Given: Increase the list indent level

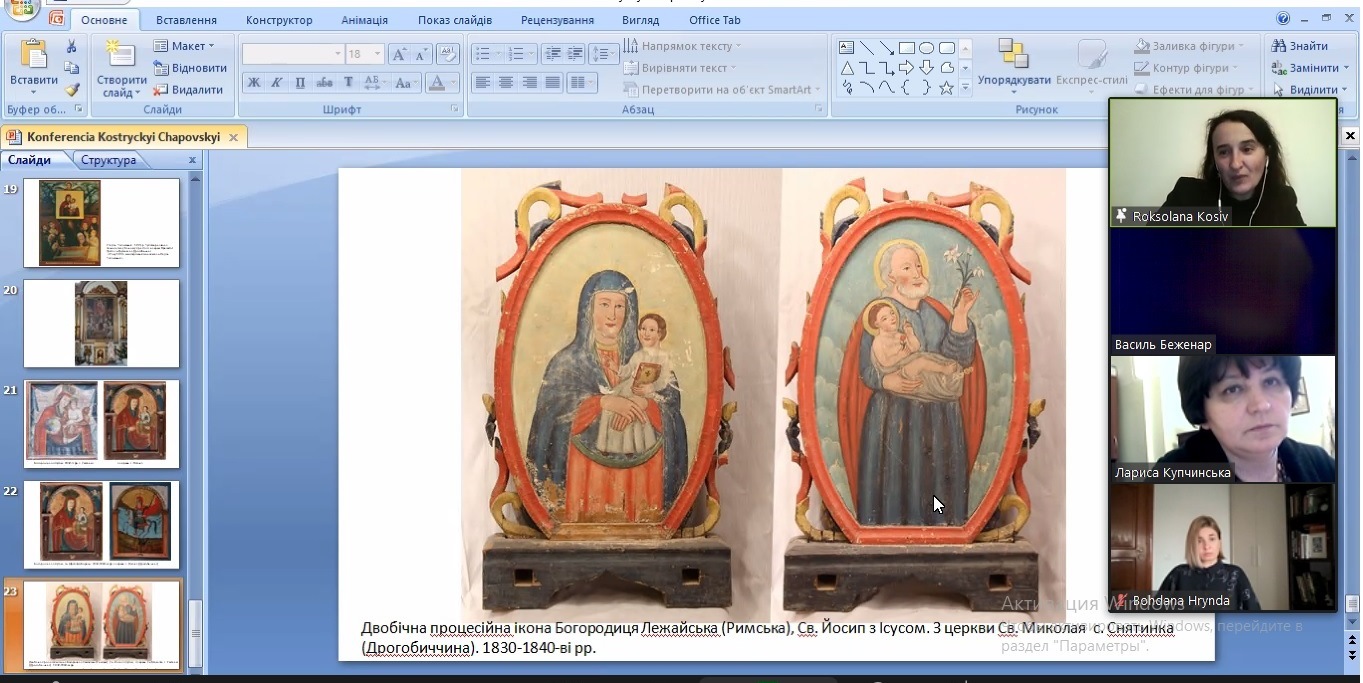Looking at the screenshot, I should pos(574,54).
